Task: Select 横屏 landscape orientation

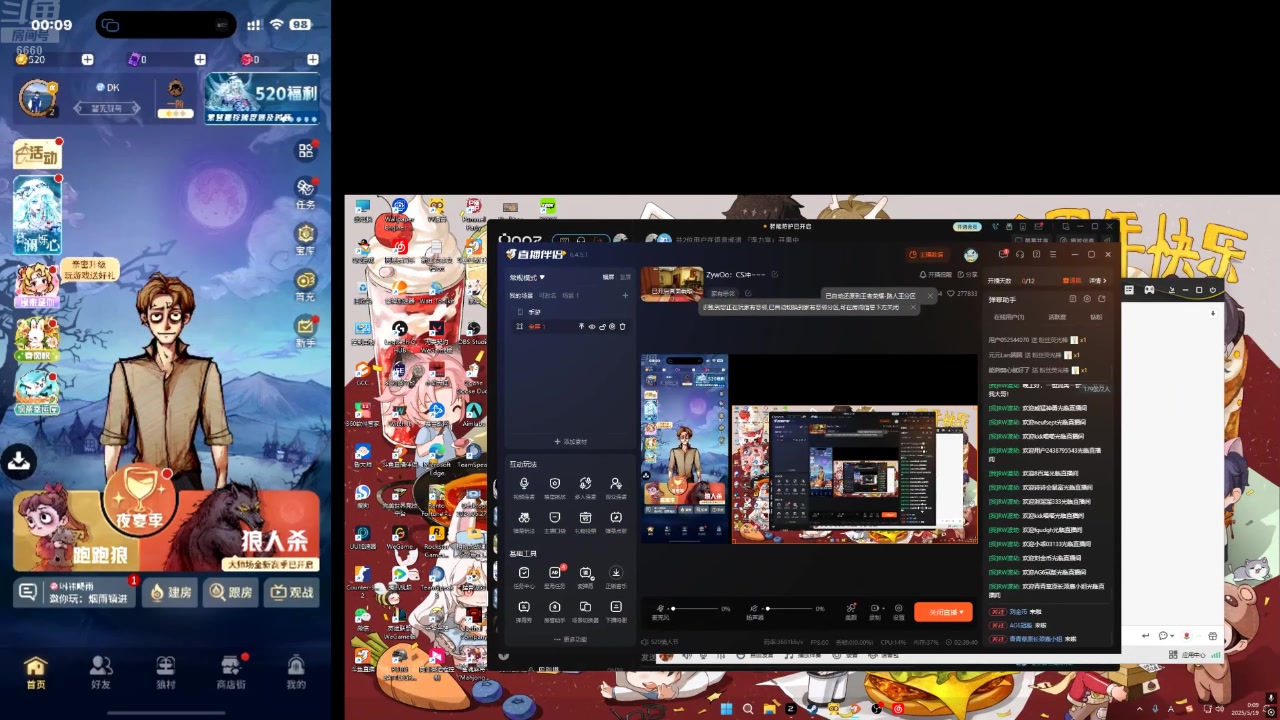Action: click(x=608, y=277)
